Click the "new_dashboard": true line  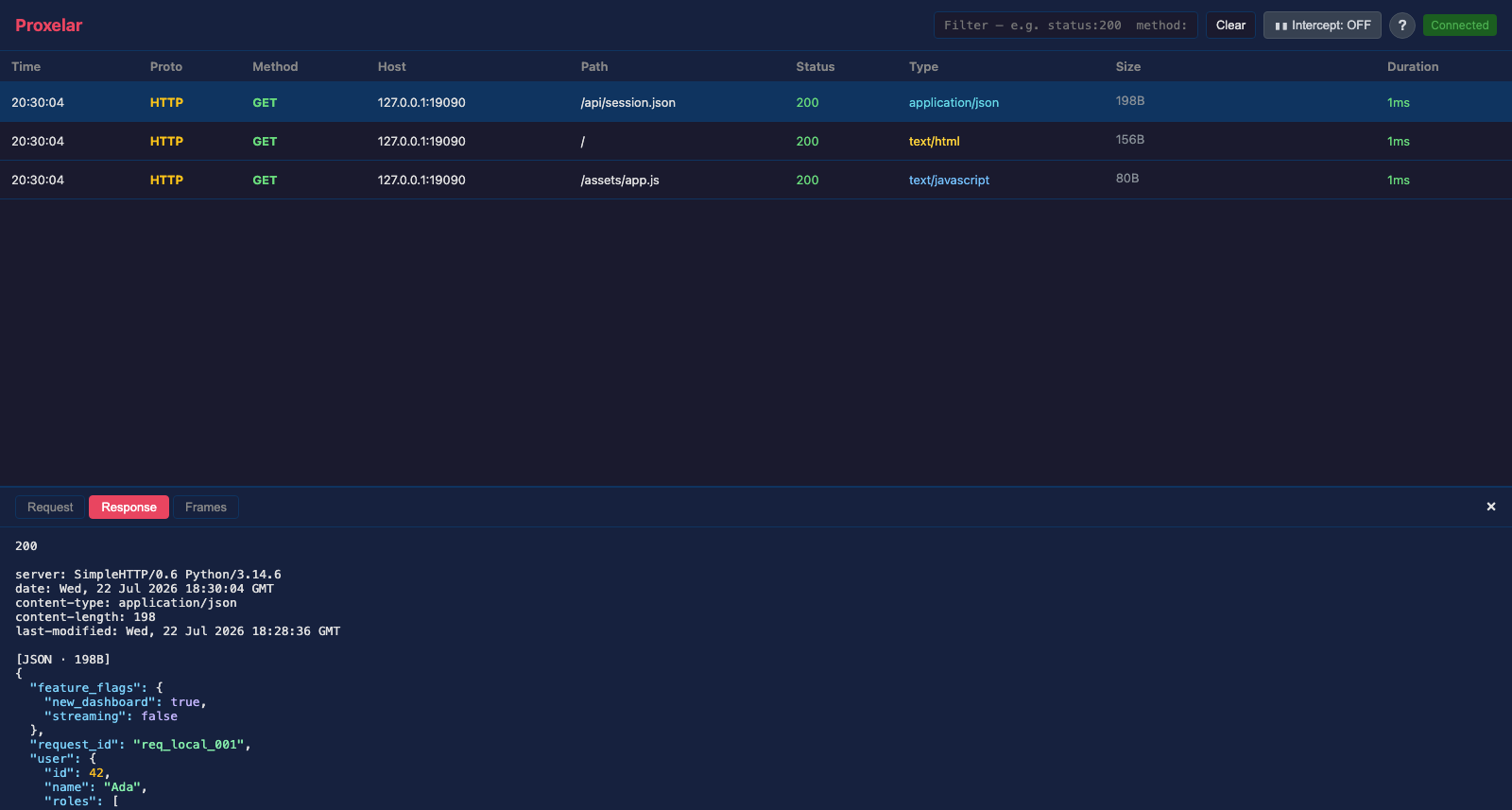[x=126, y=702]
